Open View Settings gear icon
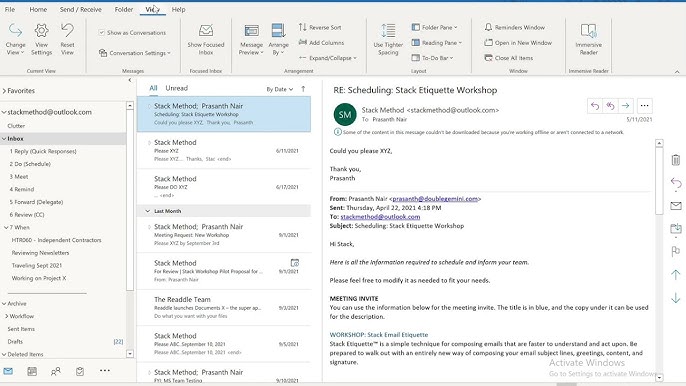This screenshot has height=386, width=686. click(42, 31)
